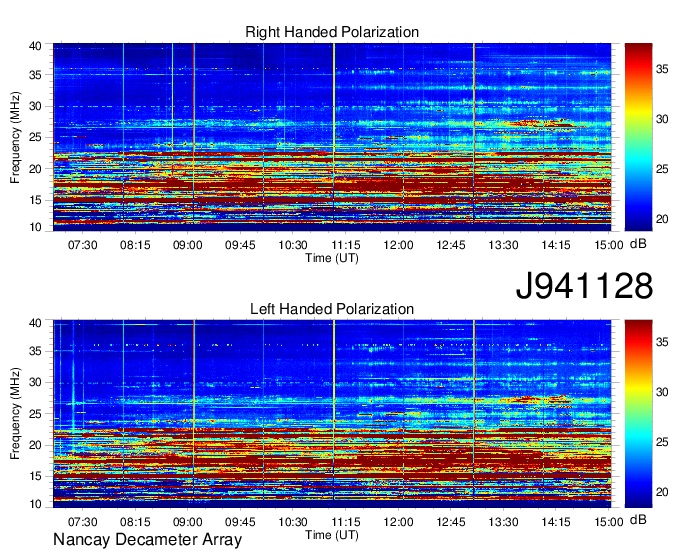Click the 'Right Handed Polarization' plot title
Image resolution: width=680 pixels, height=552 pixels.
(x=332, y=32)
